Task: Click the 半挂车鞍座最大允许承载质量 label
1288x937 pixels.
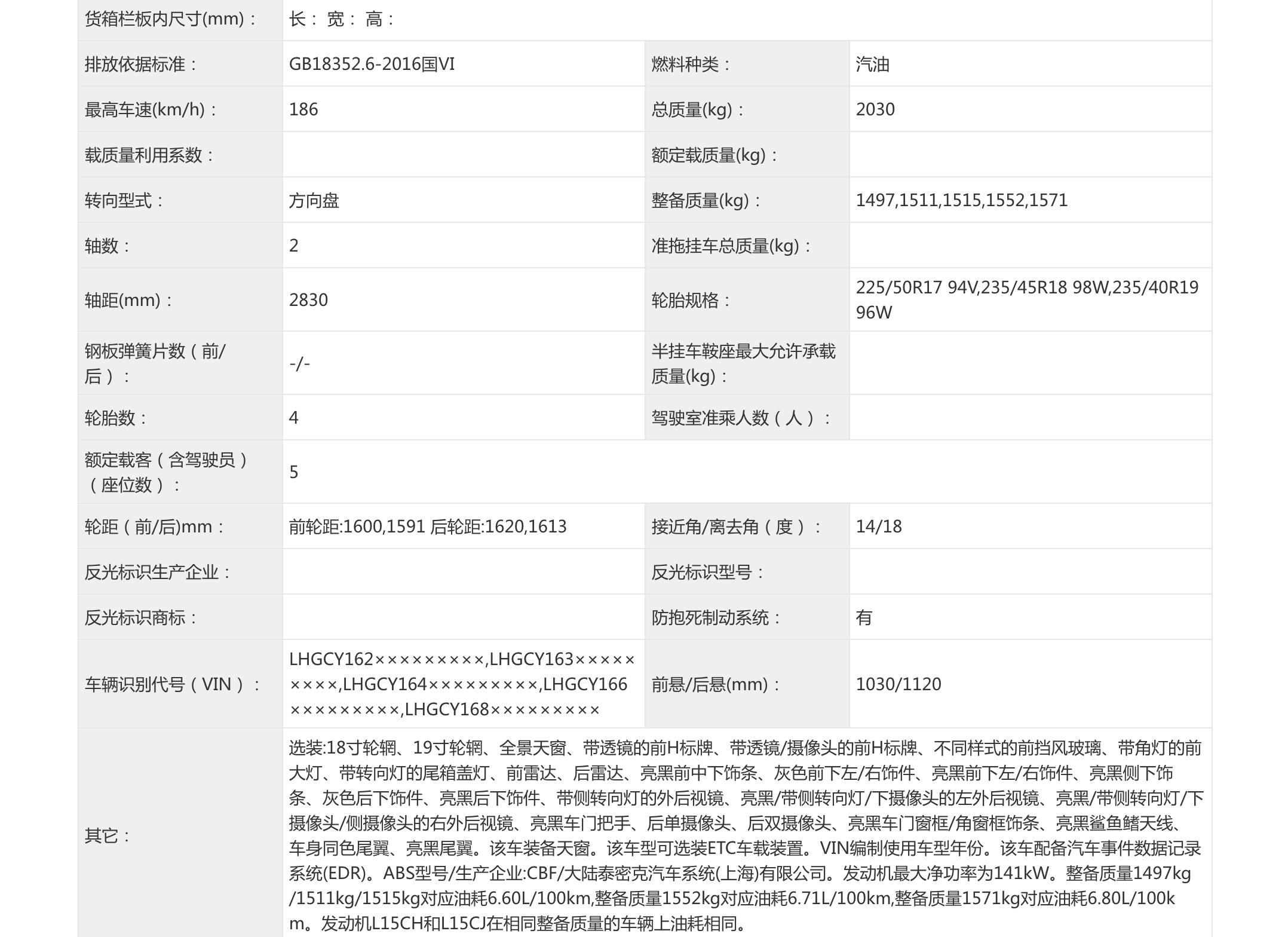Action: 743,363
